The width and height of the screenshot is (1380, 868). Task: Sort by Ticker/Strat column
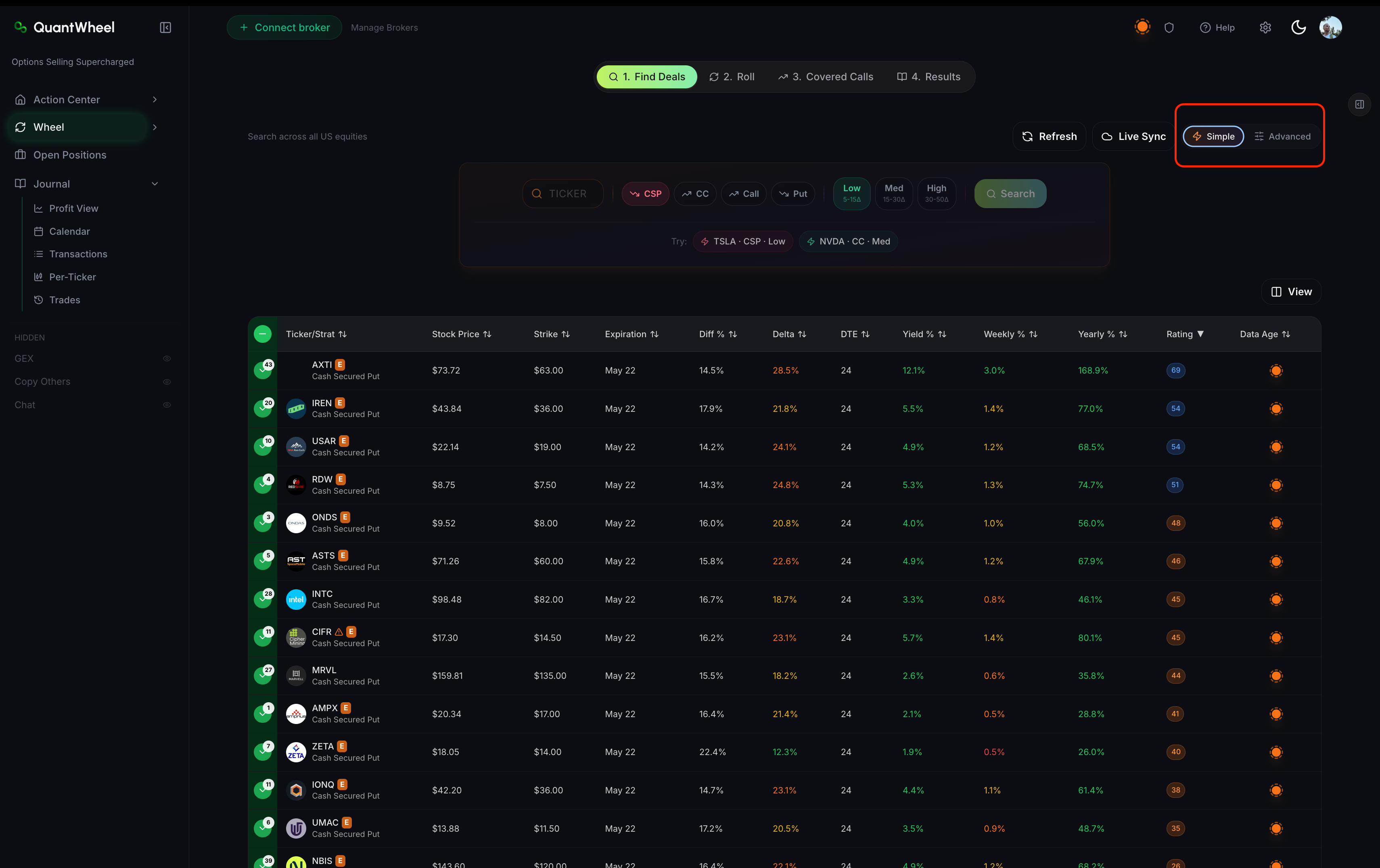click(316, 334)
